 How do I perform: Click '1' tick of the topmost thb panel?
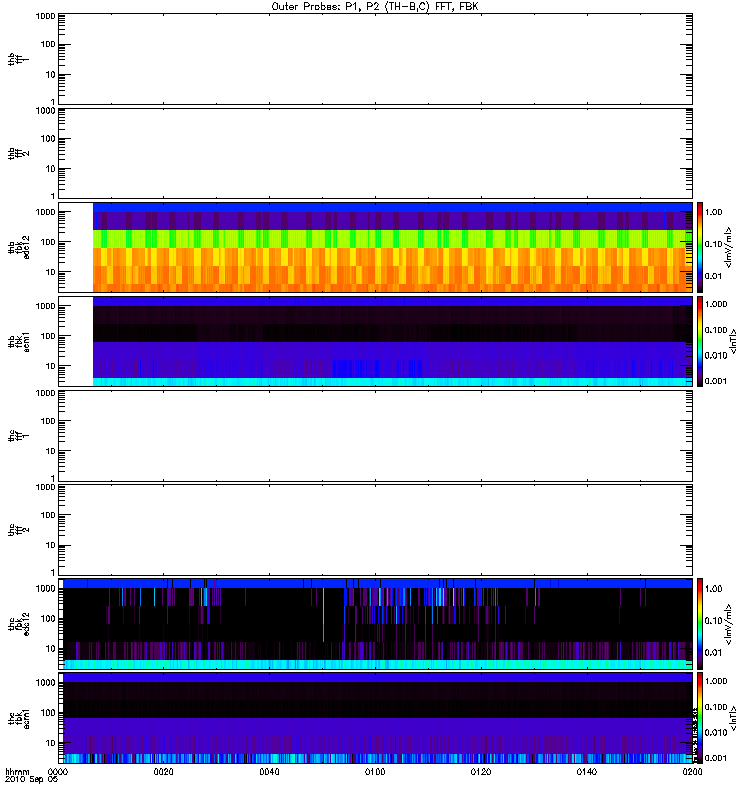(x=53, y=102)
